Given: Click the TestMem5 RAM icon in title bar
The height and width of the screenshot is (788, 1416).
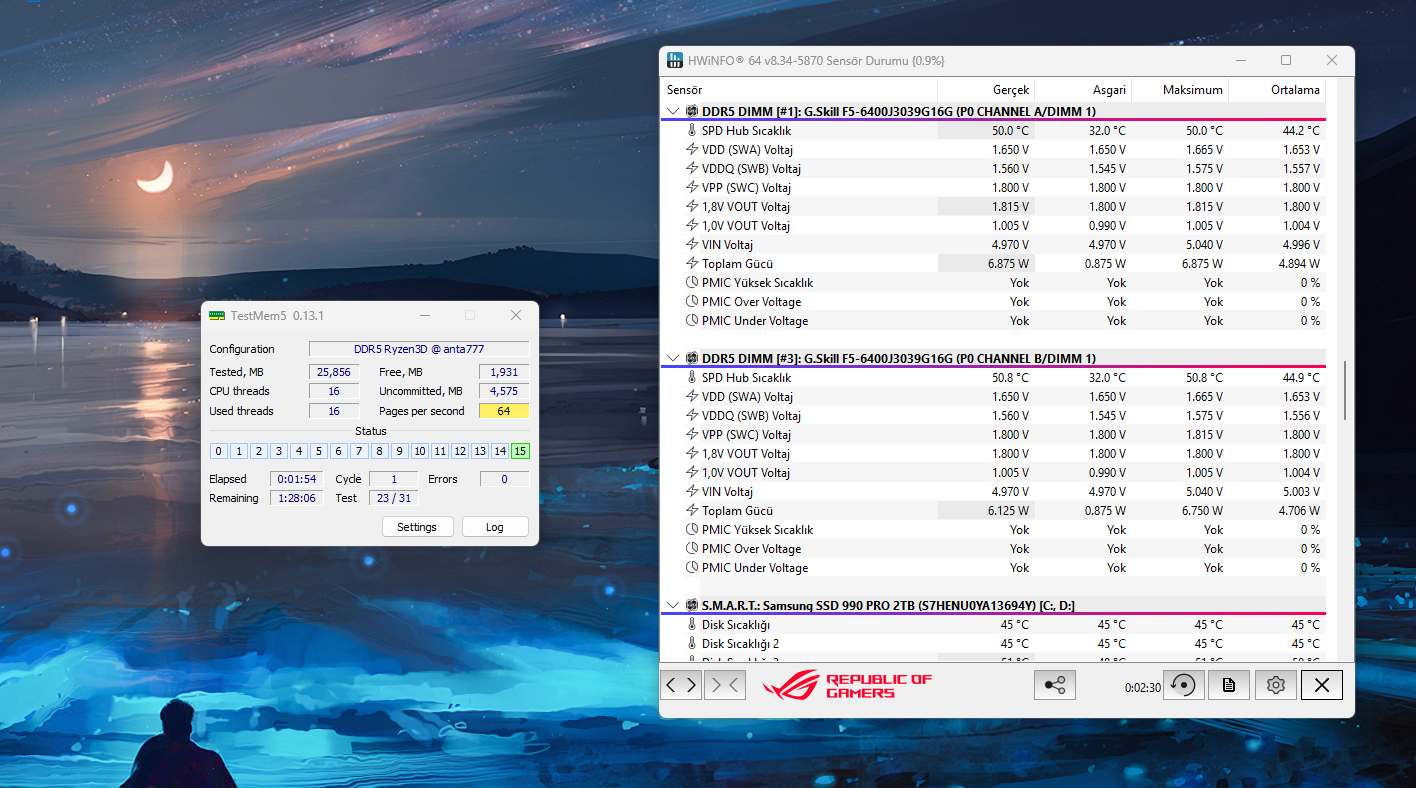Looking at the screenshot, I should pos(217,316).
